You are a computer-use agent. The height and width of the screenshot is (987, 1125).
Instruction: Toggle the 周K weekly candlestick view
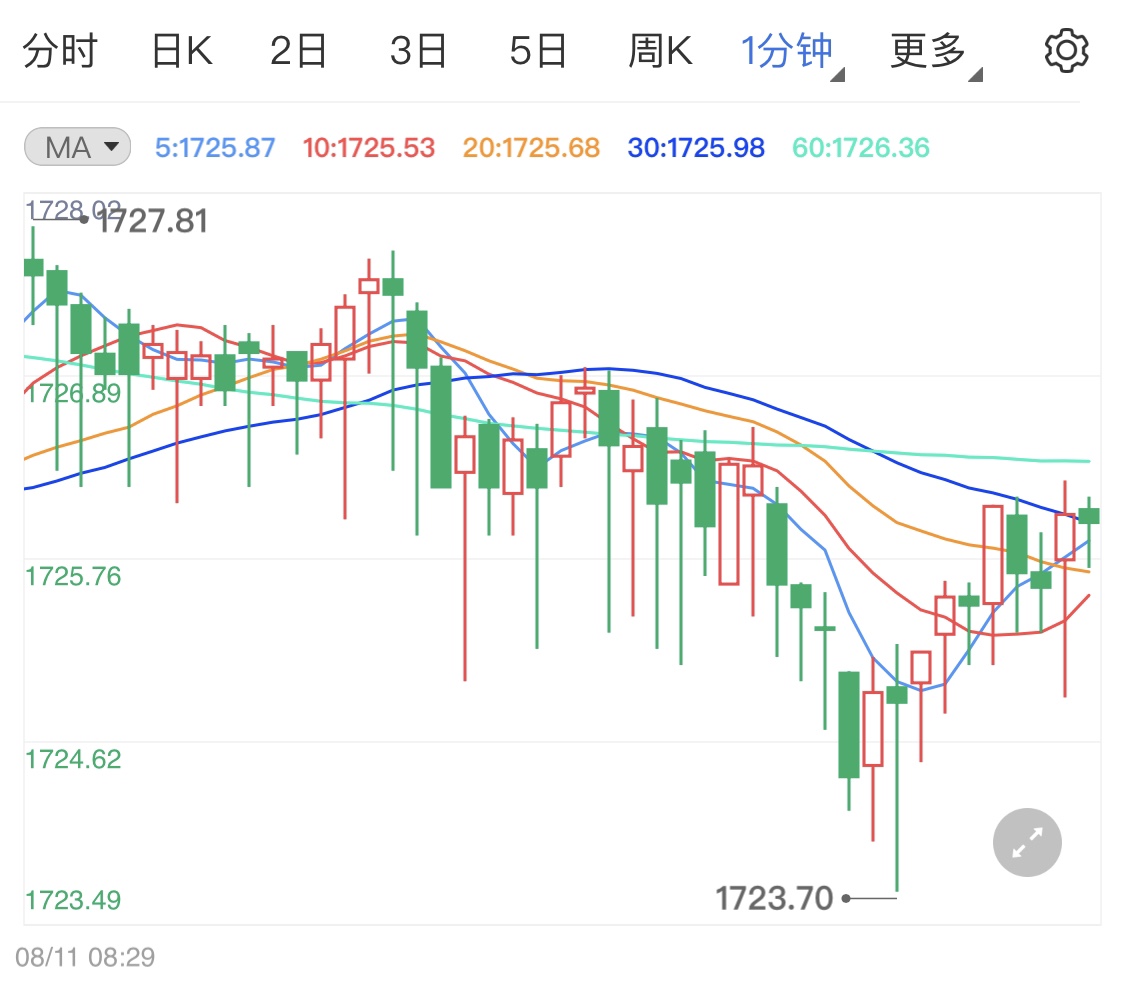click(x=660, y=49)
